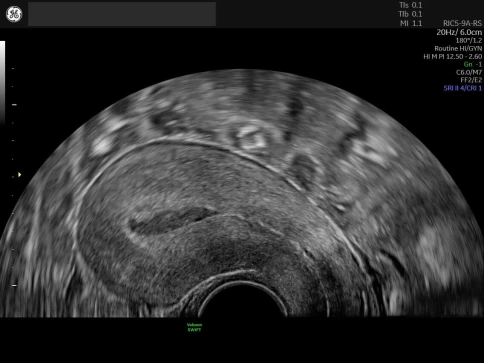The image size is (484, 363).
Task: Click the 'FF2/E2' setting text
Action: 471,80
